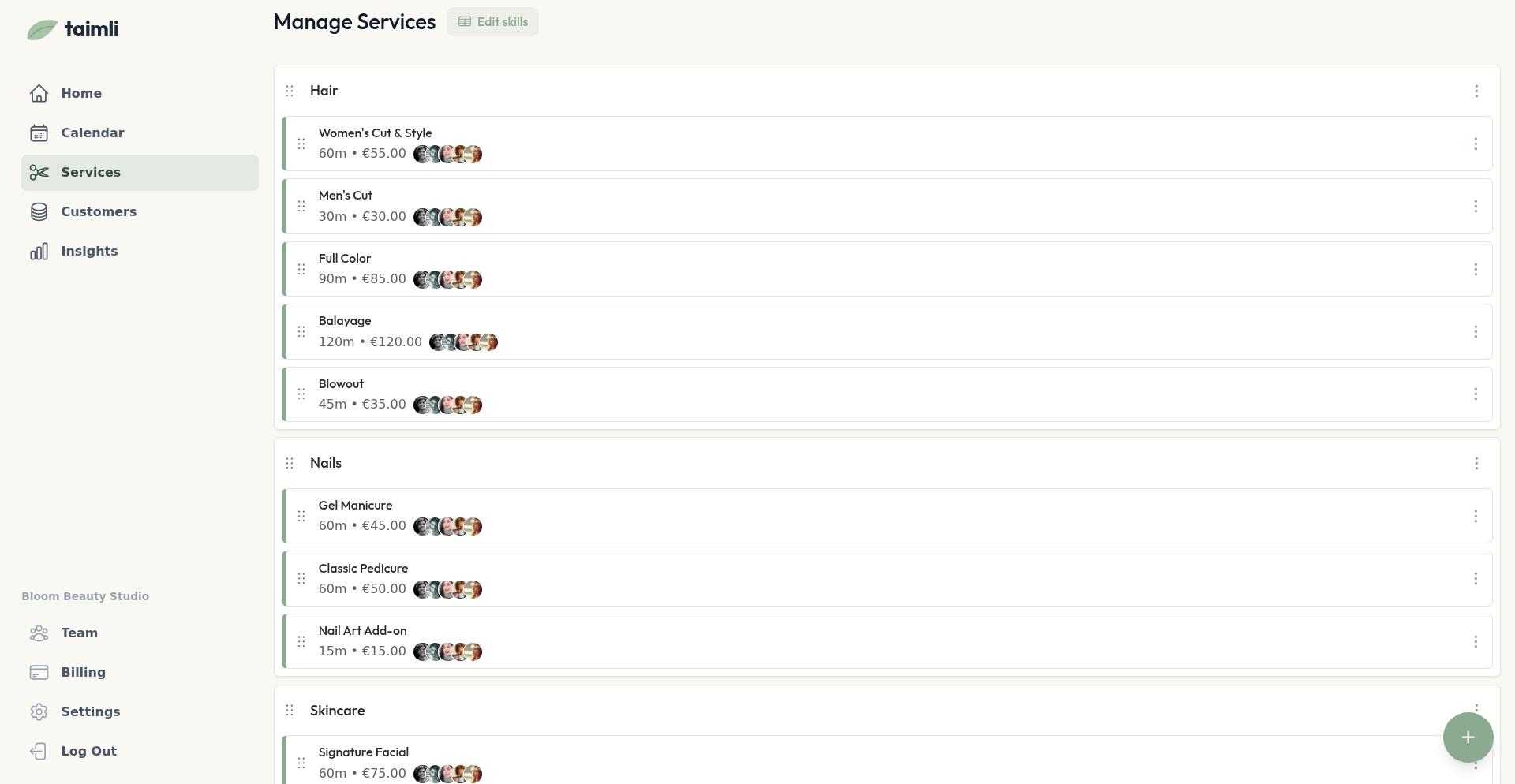This screenshot has height=784, width=1515.
Task: Open the Insights bar chart icon
Action: pos(39,252)
